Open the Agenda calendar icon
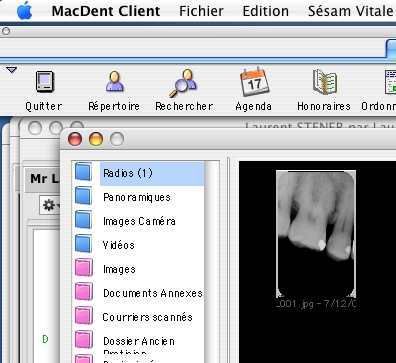The image size is (396, 363). (x=254, y=81)
